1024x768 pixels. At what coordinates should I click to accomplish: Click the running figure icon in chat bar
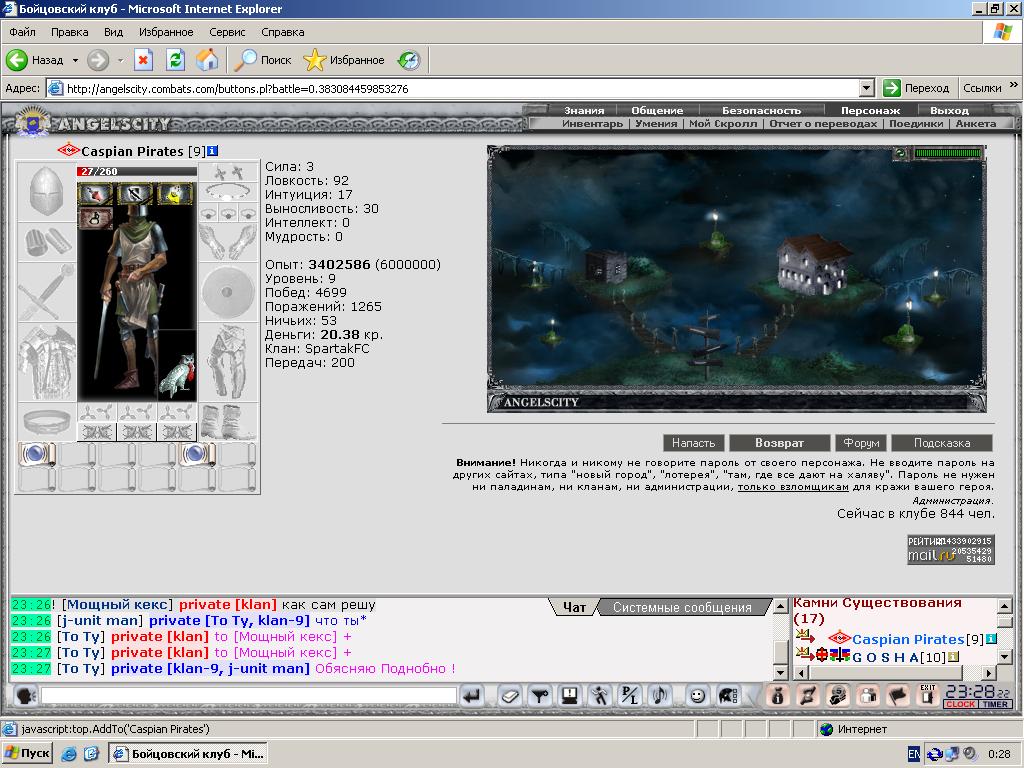click(600, 696)
